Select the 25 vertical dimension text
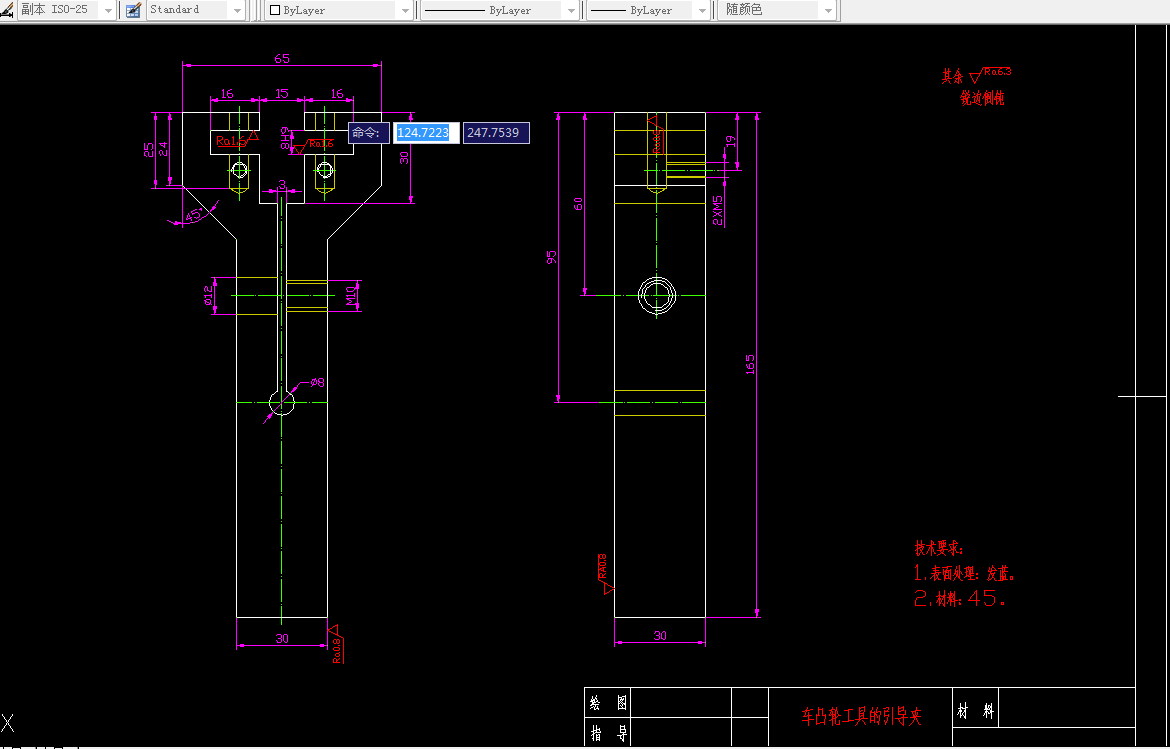The image size is (1170, 749). [148, 150]
